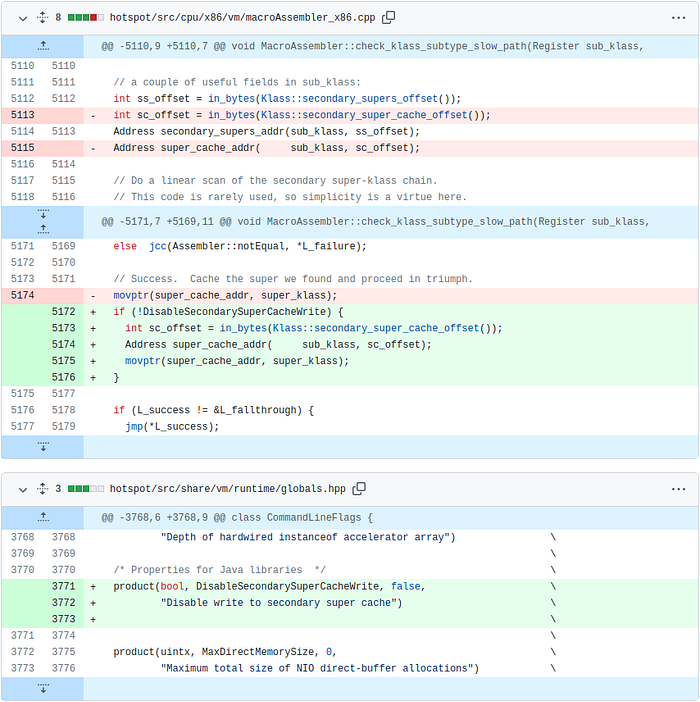Click added 'Address super_cache_addr(' on line 5174
Image resolution: width=700 pixels, height=702 pixels.
click(x=278, y=345)
